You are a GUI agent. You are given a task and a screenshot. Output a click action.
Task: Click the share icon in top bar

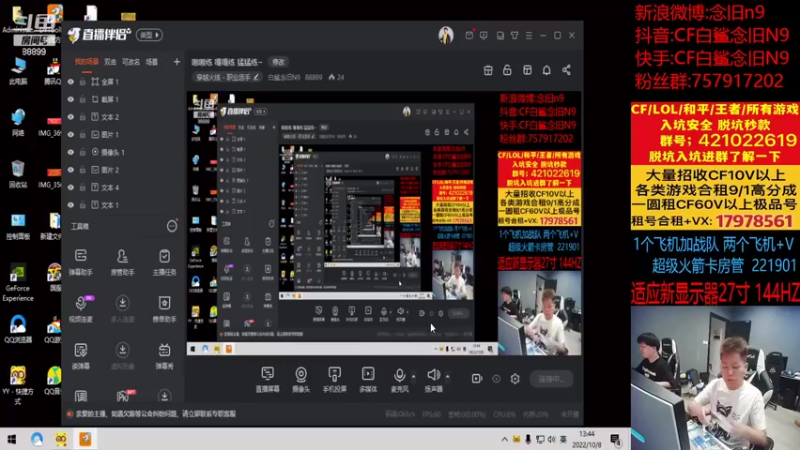click(x=566, y=70)
